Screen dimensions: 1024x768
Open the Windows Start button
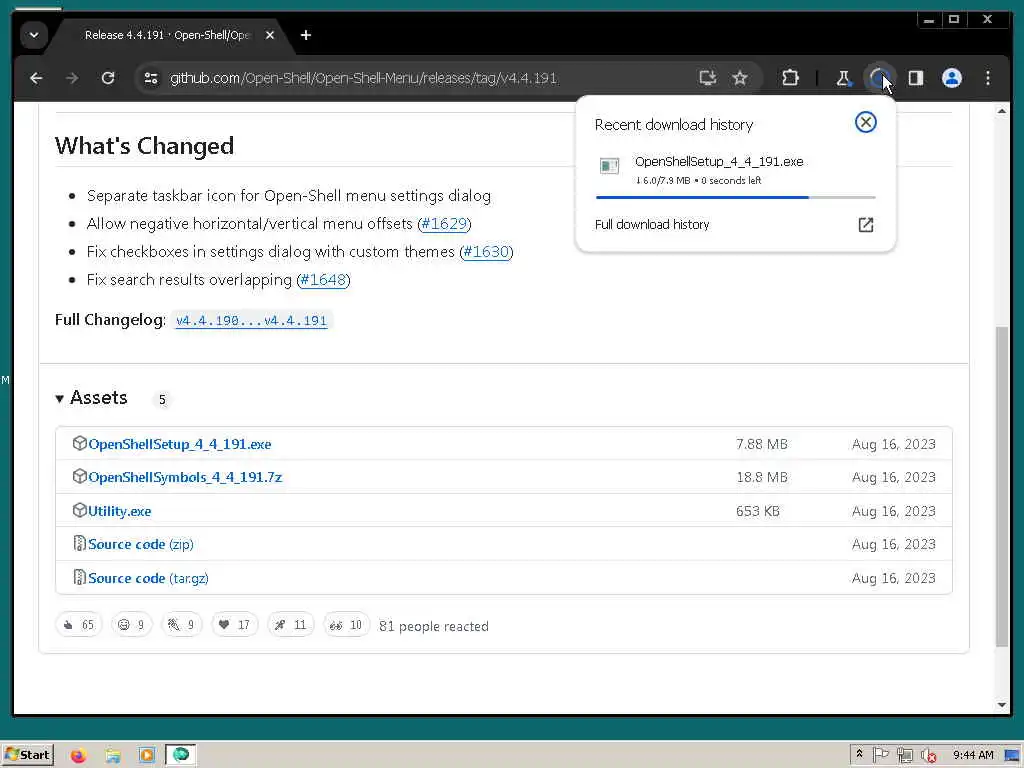27,755
